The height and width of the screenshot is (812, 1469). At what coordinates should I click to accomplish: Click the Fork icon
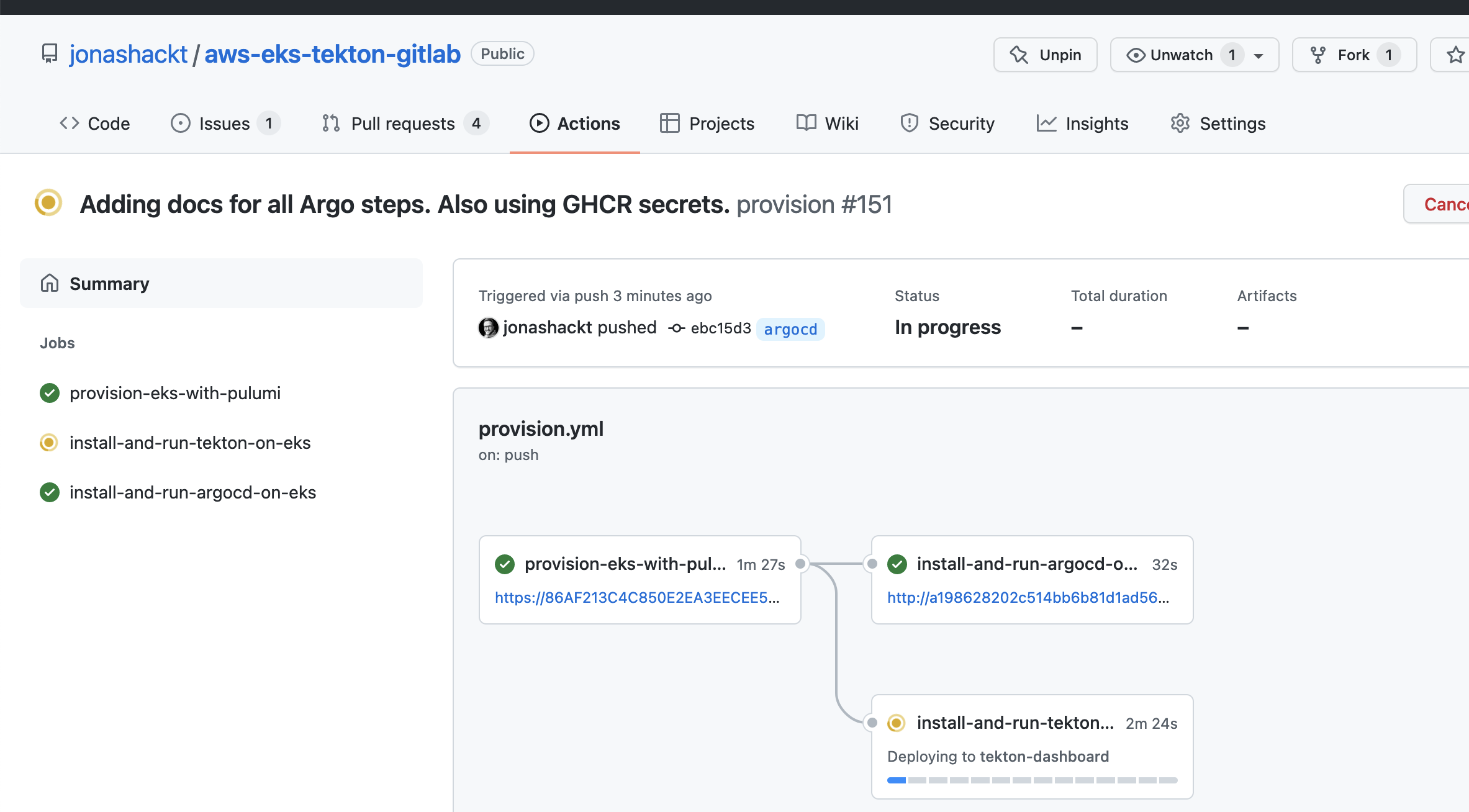[1317, 55]
